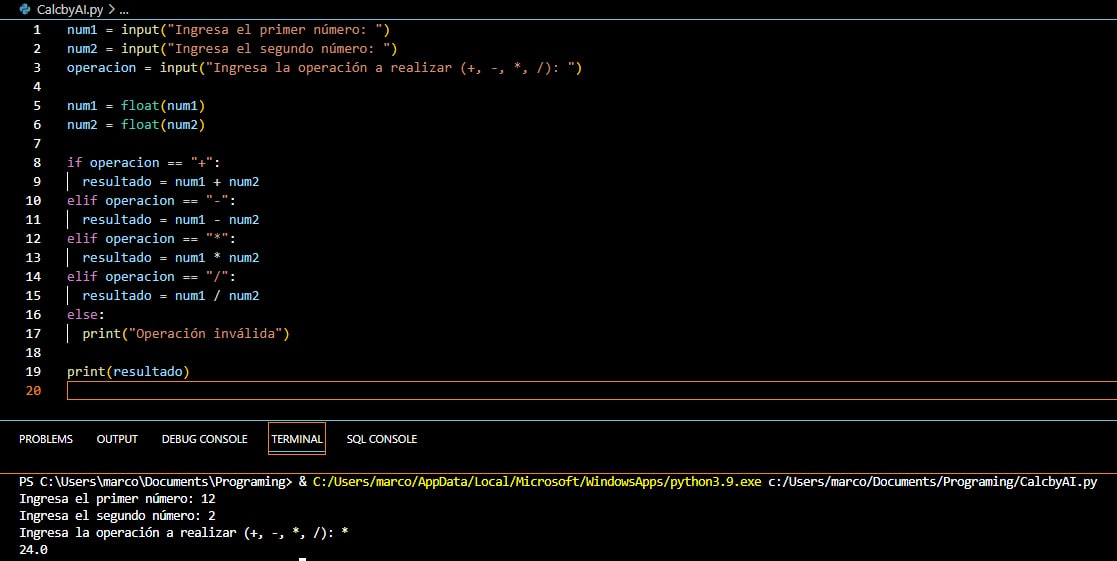Click float(num1) on line 5

(x=162, y=106)
